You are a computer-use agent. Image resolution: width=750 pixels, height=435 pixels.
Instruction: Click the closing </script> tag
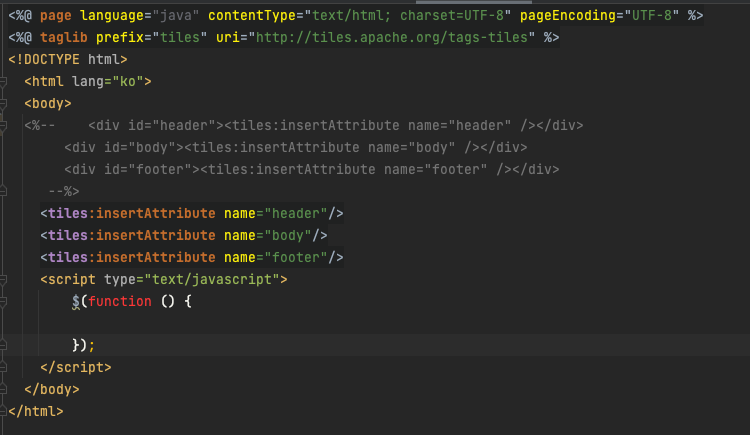coord(76,368)
